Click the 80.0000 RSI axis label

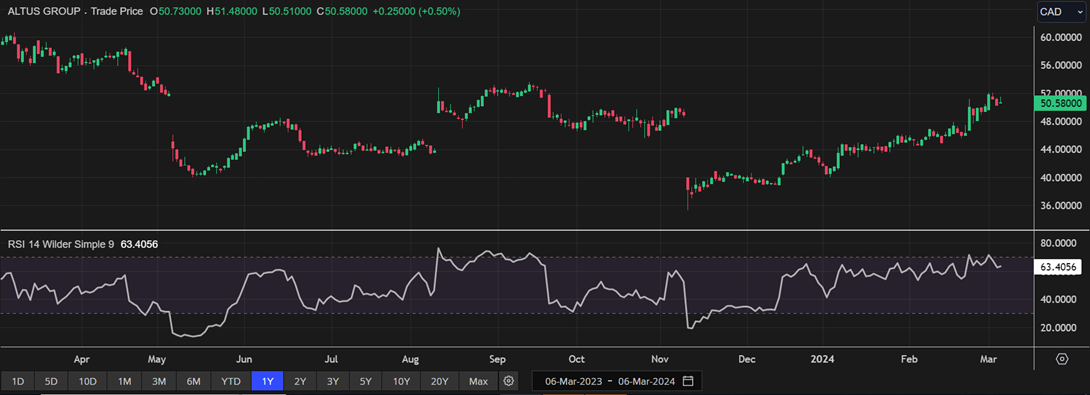pyautogui.click(x=1059, y=243)
